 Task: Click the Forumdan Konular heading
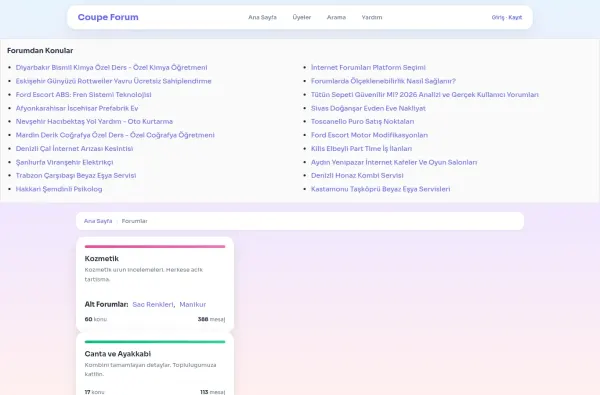tap(40, 51)
